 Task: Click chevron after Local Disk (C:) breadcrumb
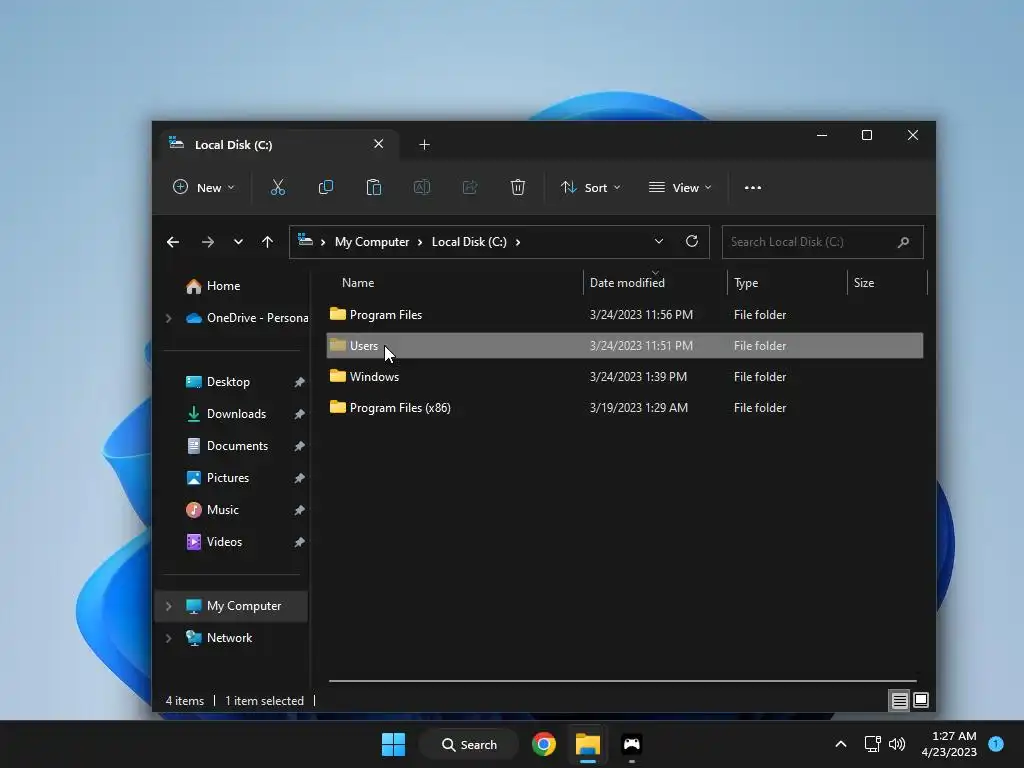[518, 242]
